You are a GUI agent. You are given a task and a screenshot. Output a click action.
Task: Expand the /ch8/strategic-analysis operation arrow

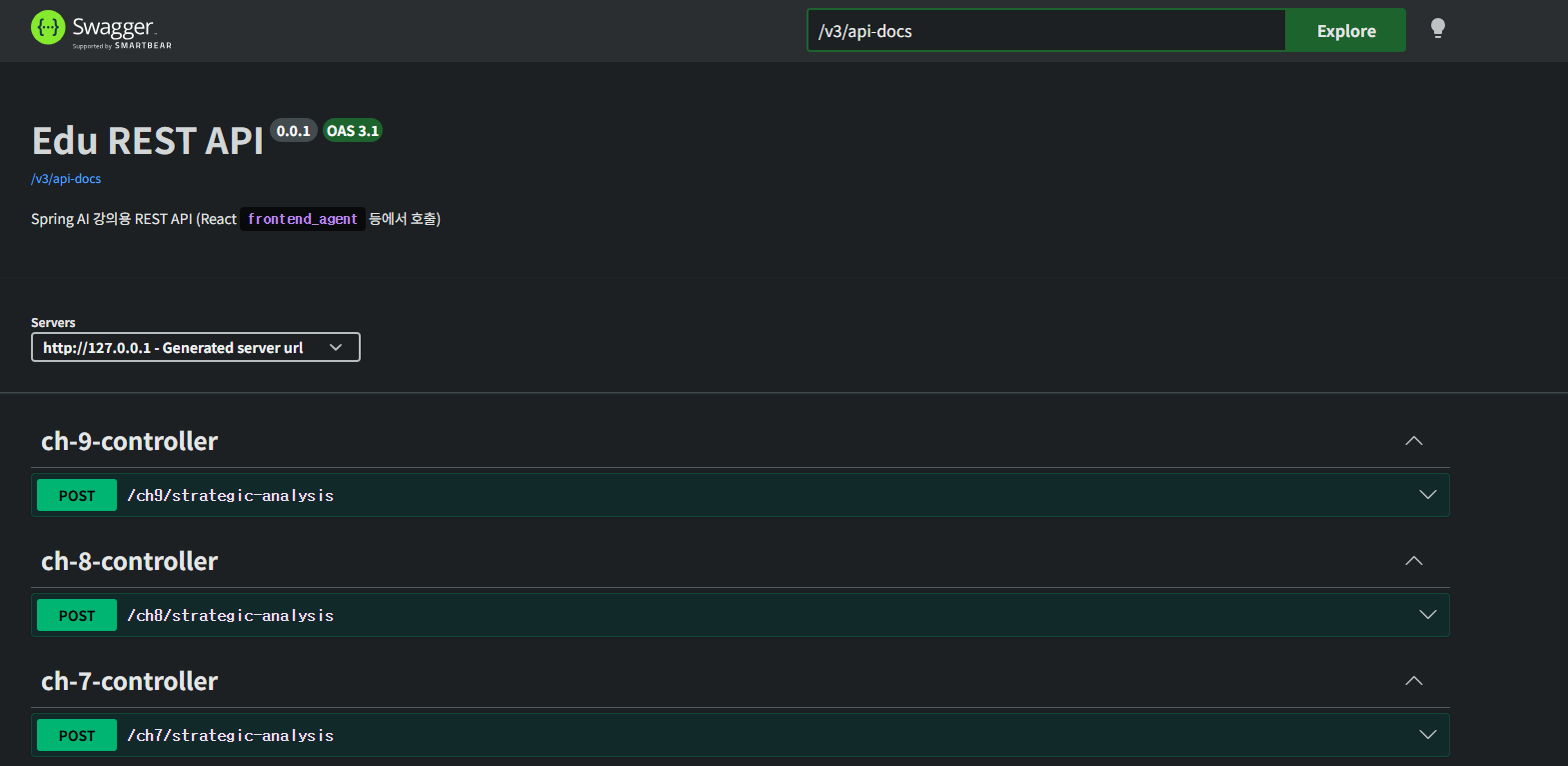pos(1427,615)
